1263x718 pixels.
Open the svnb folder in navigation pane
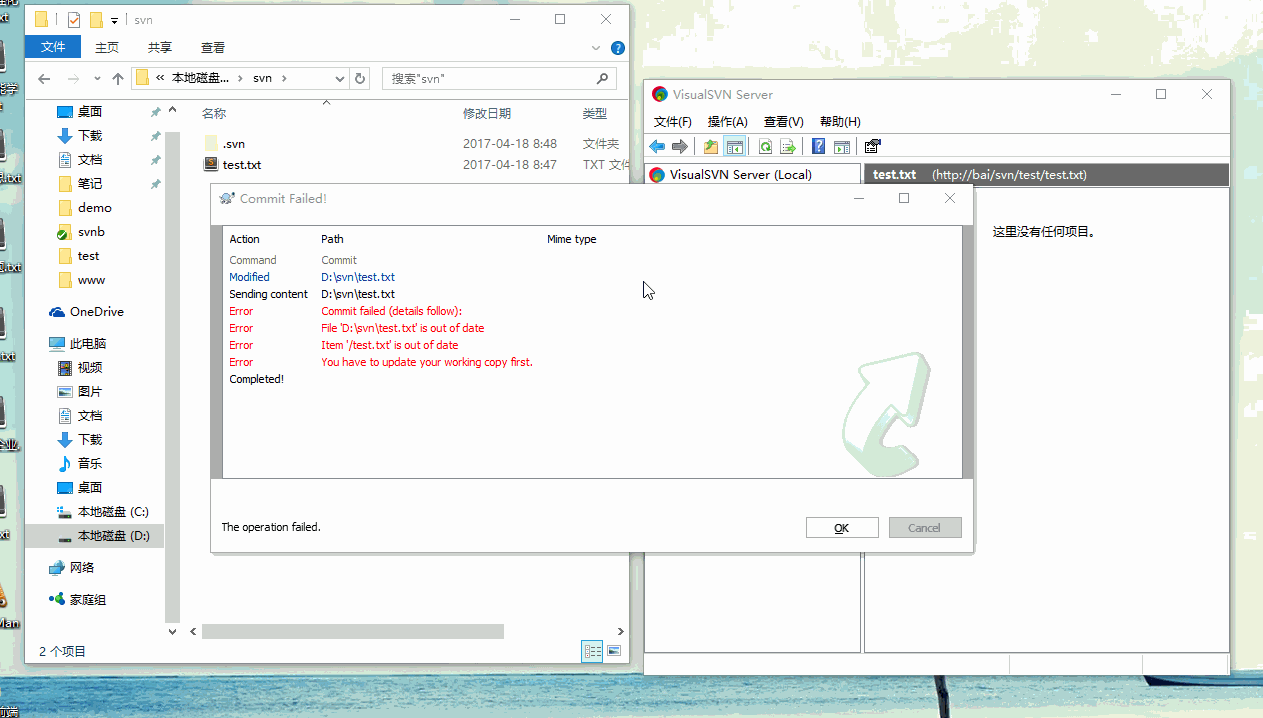[x=91, y=232]
